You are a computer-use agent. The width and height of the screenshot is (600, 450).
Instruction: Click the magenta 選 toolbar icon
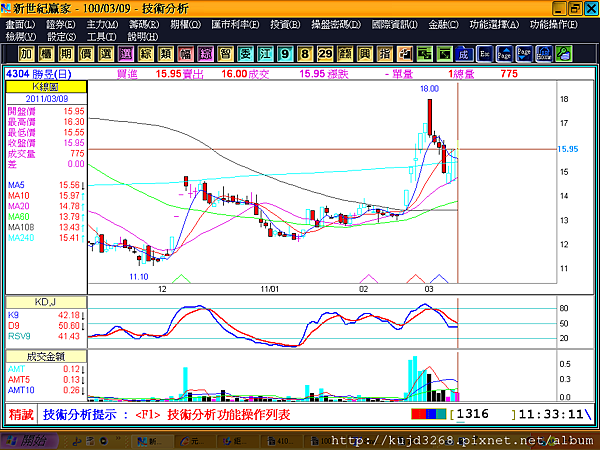tap(126, 54)
